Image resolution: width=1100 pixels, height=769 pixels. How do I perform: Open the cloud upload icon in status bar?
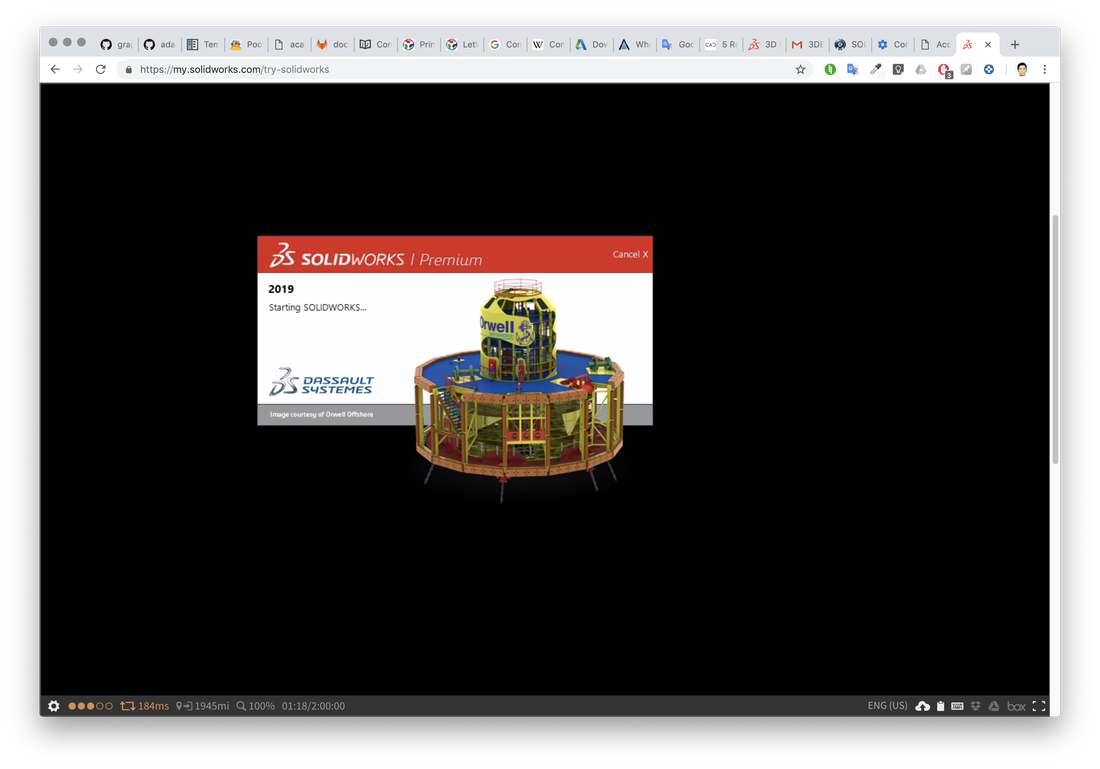pyautogui.click(x=923, y=706)
